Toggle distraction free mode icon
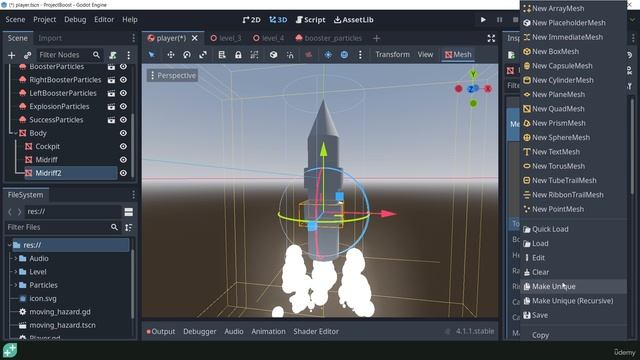 coord(491,38)
